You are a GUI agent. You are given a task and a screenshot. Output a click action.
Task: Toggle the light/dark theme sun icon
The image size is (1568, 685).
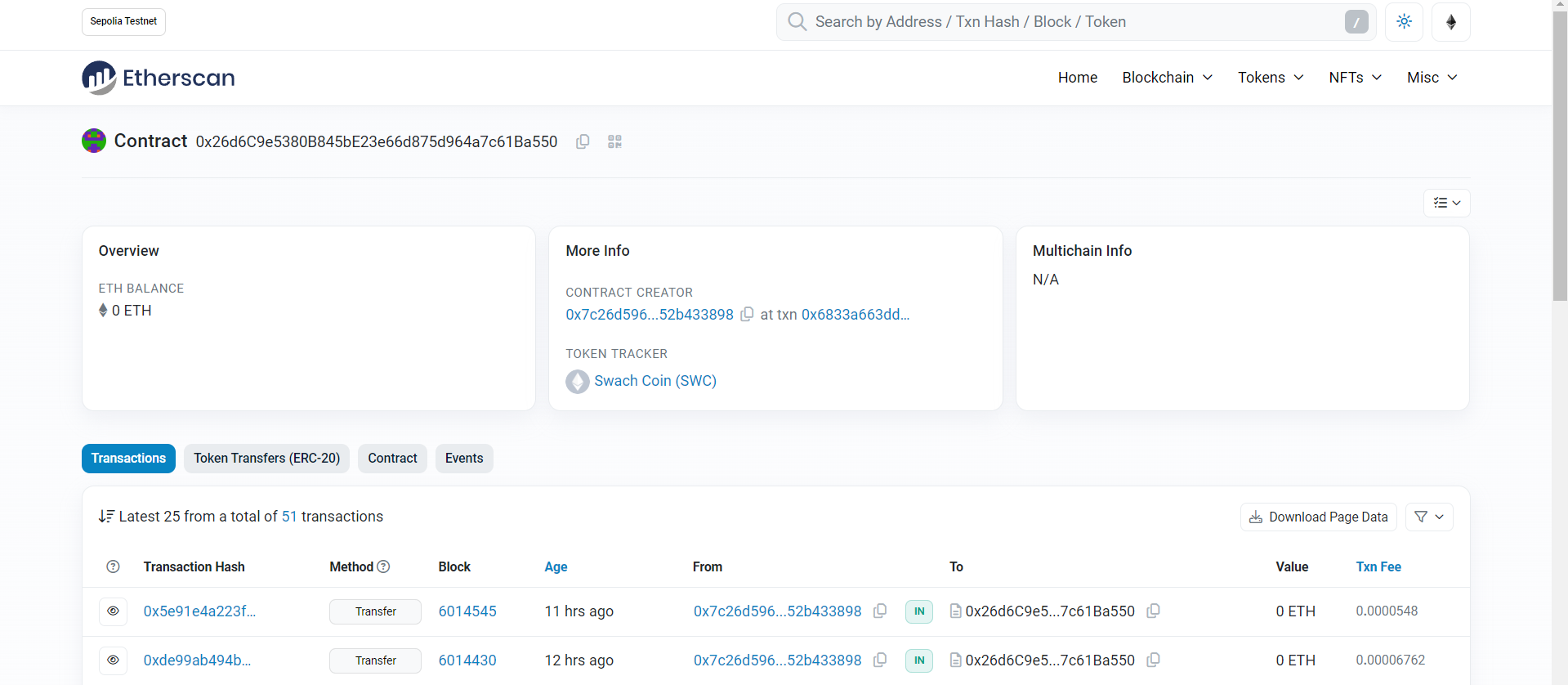[x=1404, y=22]
